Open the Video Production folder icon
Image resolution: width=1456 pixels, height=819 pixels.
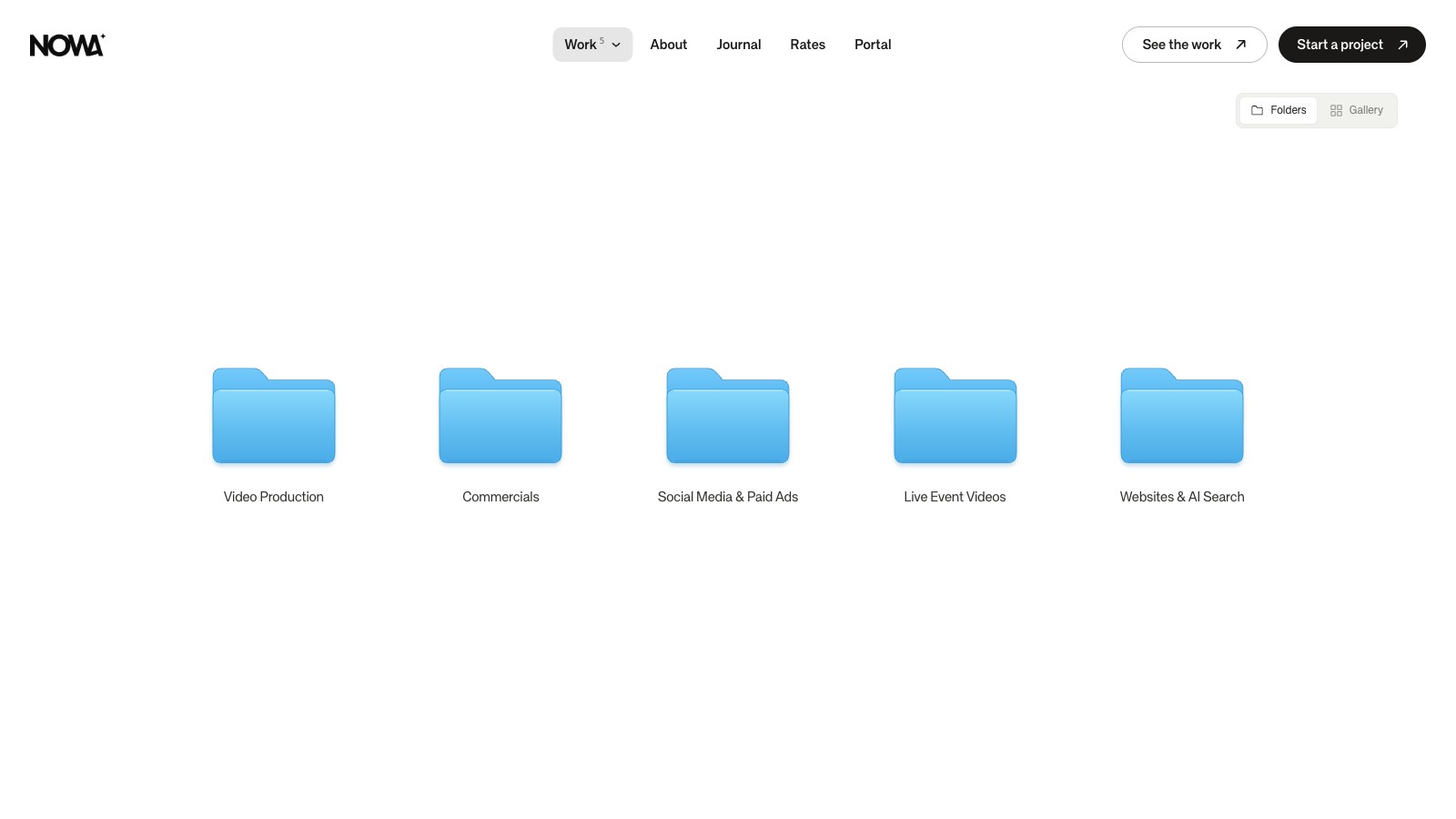pos(274,416)
